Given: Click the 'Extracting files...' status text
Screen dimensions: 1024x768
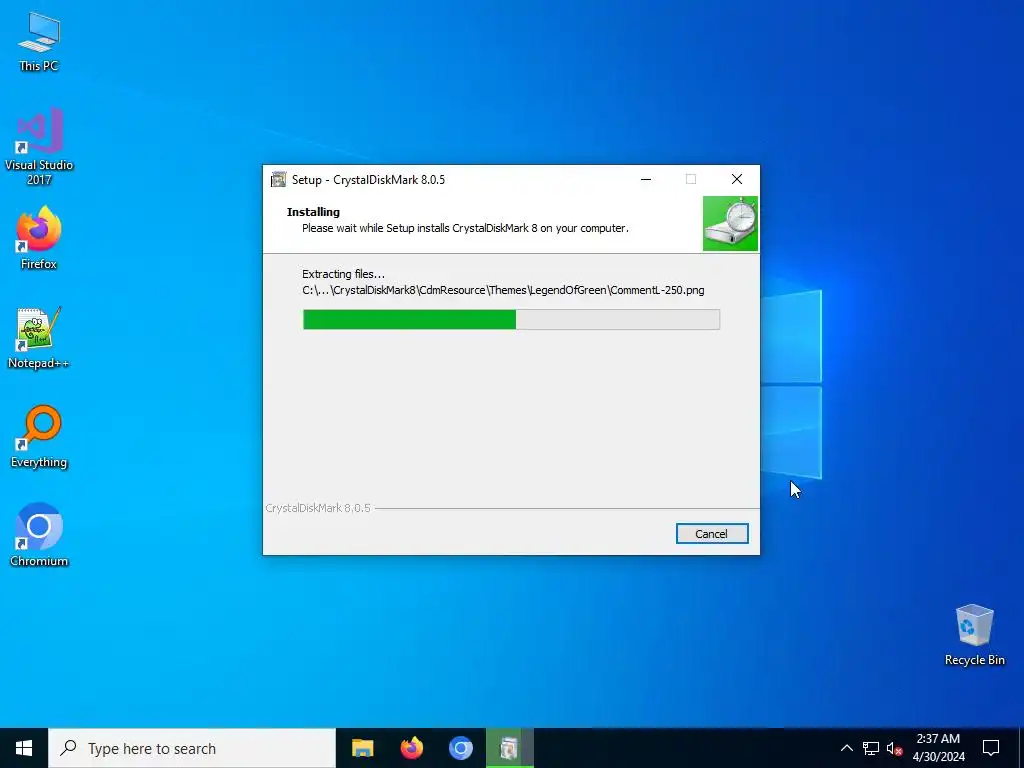Looking at the screenshot, I should [x=344, y=274].
